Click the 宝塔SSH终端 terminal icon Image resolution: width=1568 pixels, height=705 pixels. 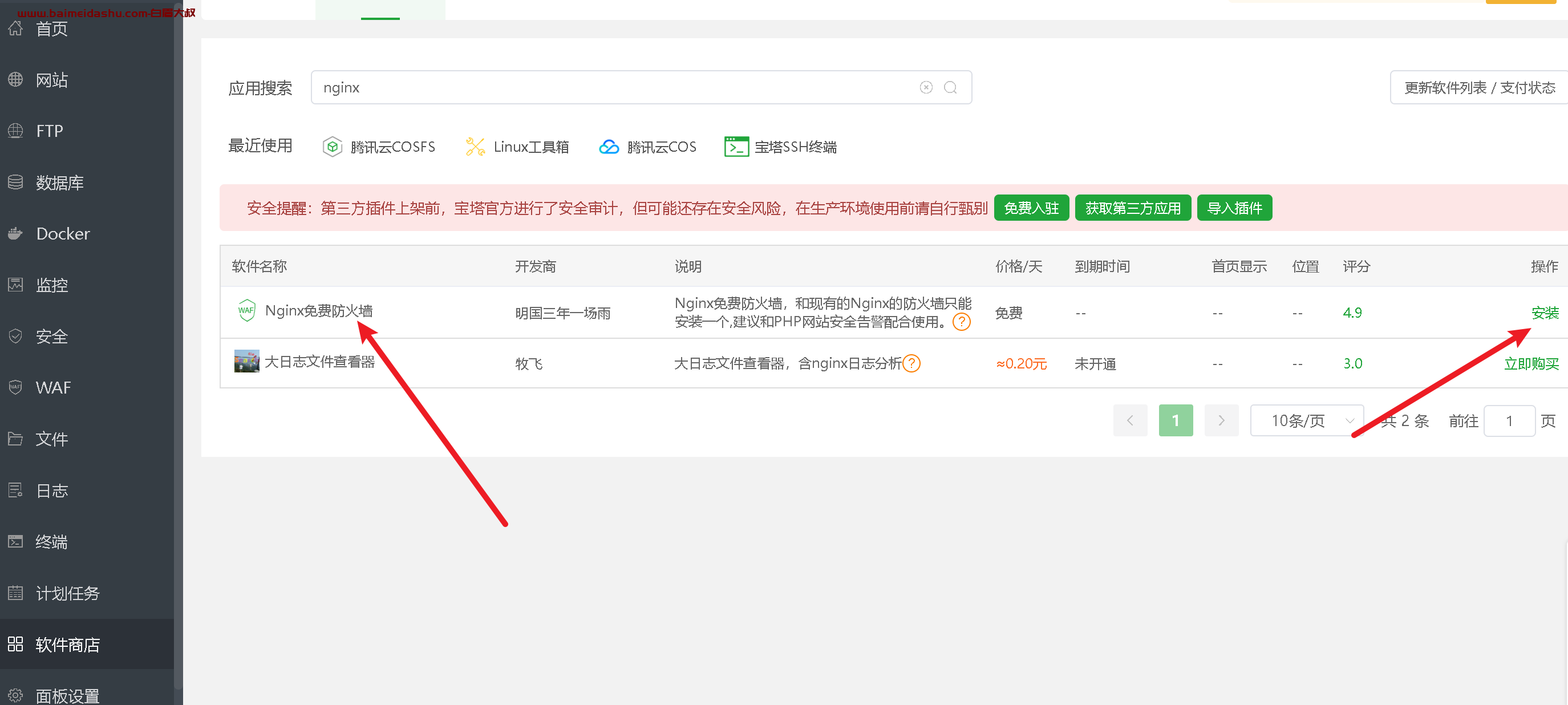point(736,147)
